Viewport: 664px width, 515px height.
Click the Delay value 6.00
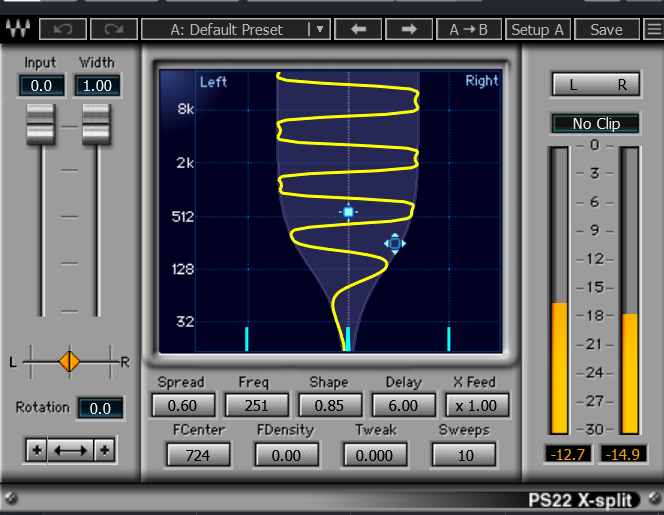(403, 405)
